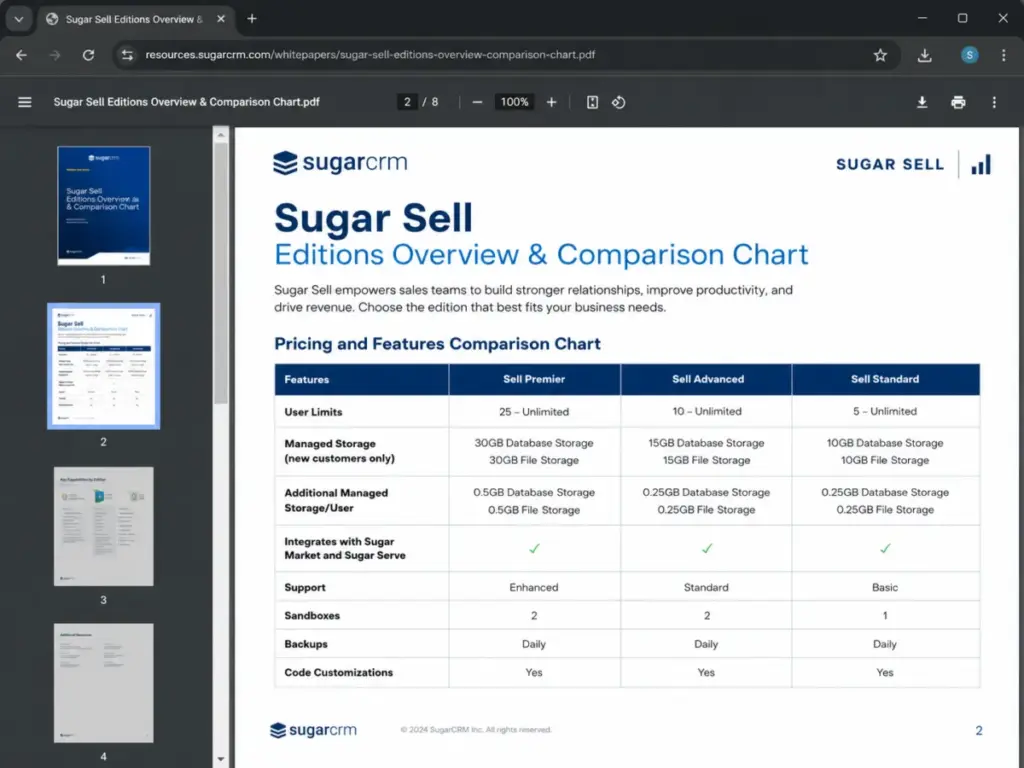Click the 'Code Customizations' row label
1024x768 pixels.
tap(339, 673)
